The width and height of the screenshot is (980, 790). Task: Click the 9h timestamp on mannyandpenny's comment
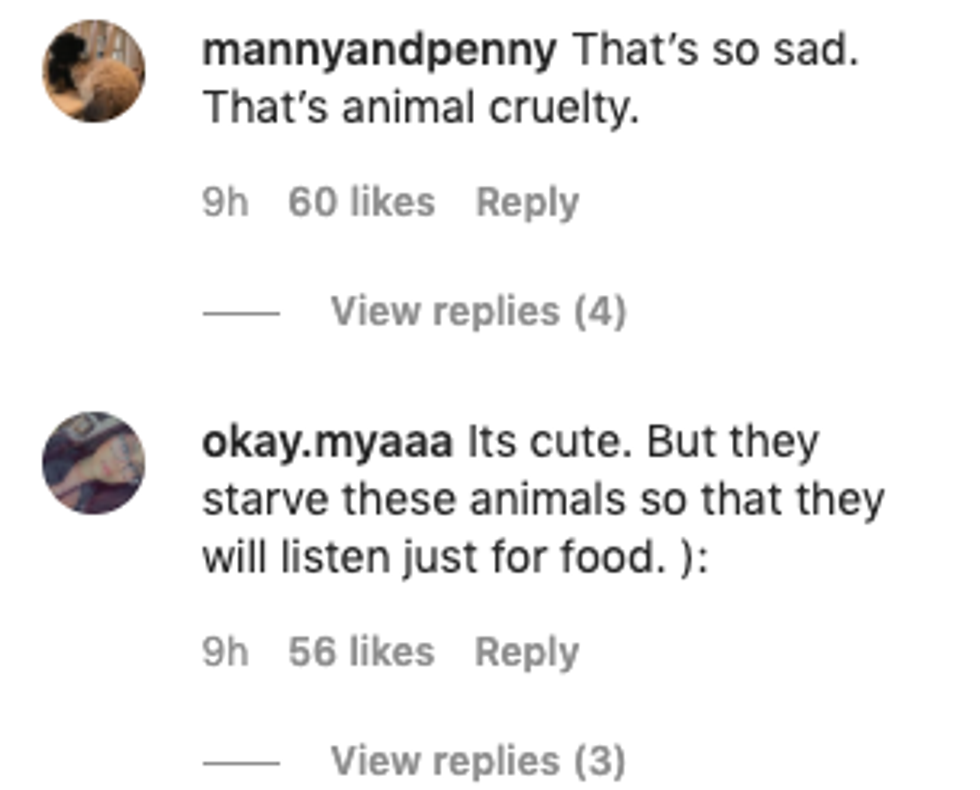point(225,203)
